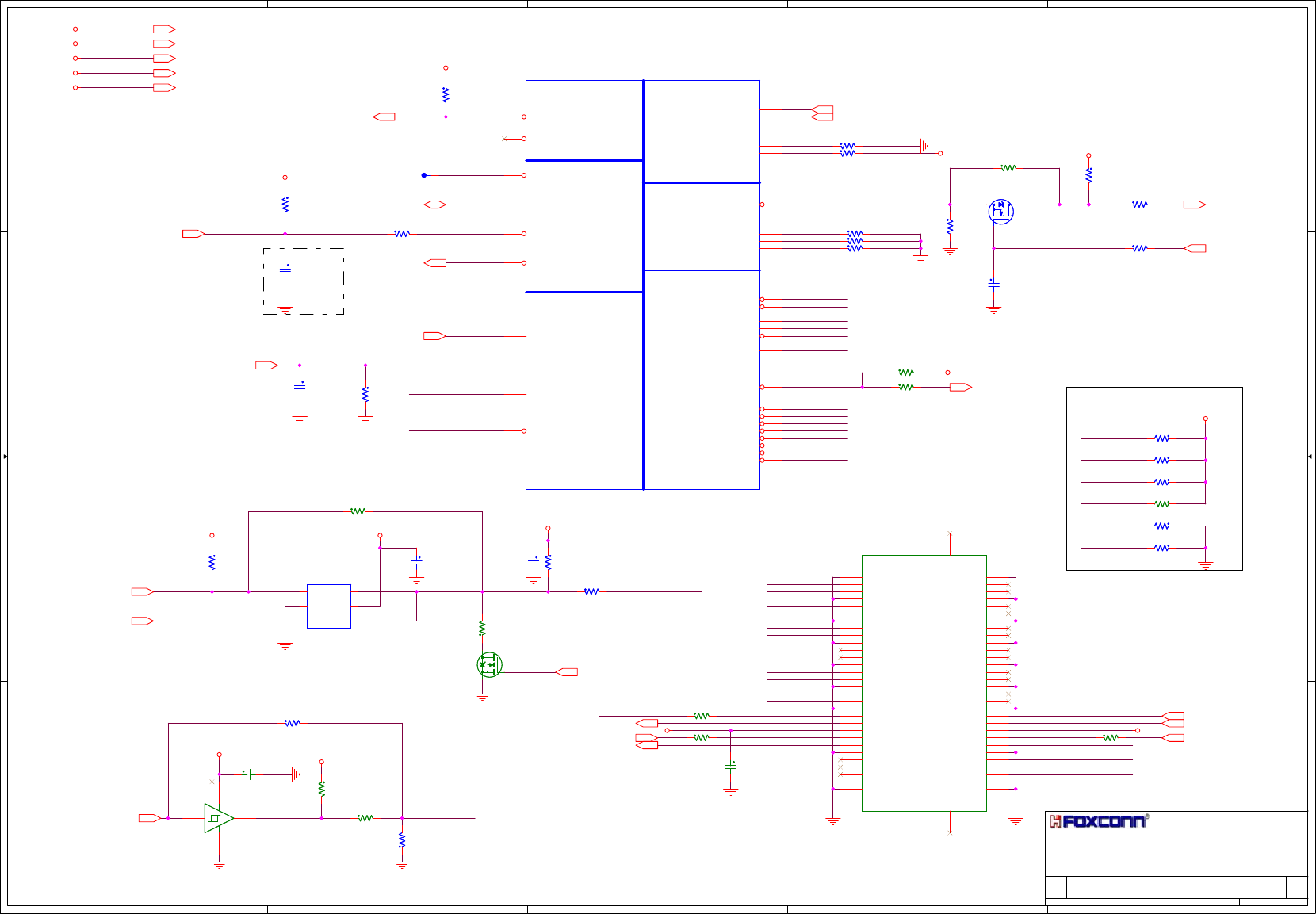Select vertical green resistor above green MOSFET
This screenshot has height=914, width=1316.
[x=482, y=629]
